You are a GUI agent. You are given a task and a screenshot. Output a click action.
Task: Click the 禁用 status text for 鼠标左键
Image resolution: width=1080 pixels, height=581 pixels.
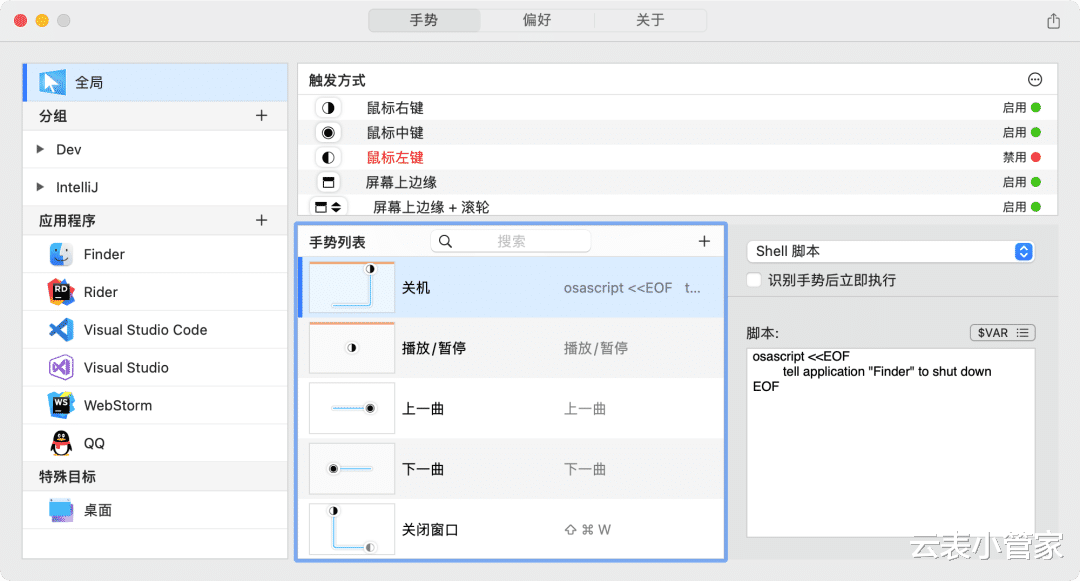click(1015, 157)
